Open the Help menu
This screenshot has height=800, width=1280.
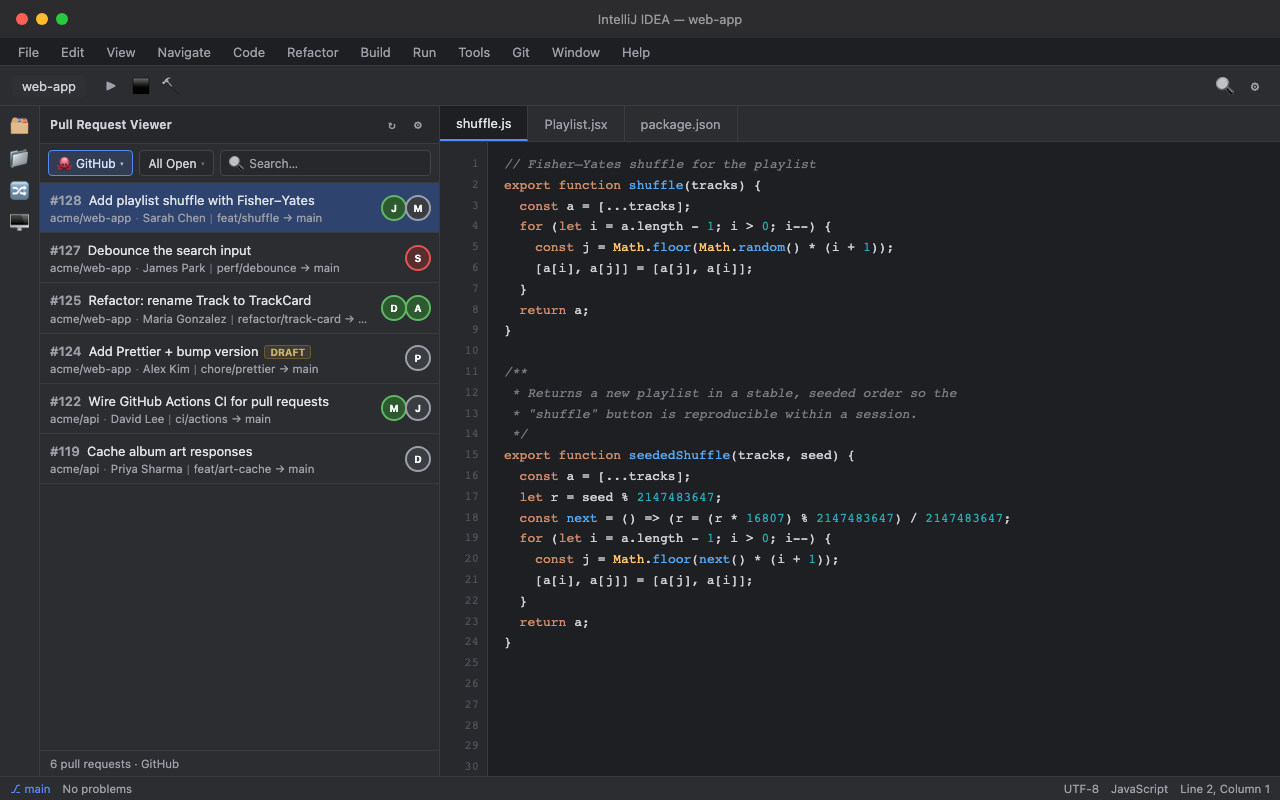click(x=636, y=52)
